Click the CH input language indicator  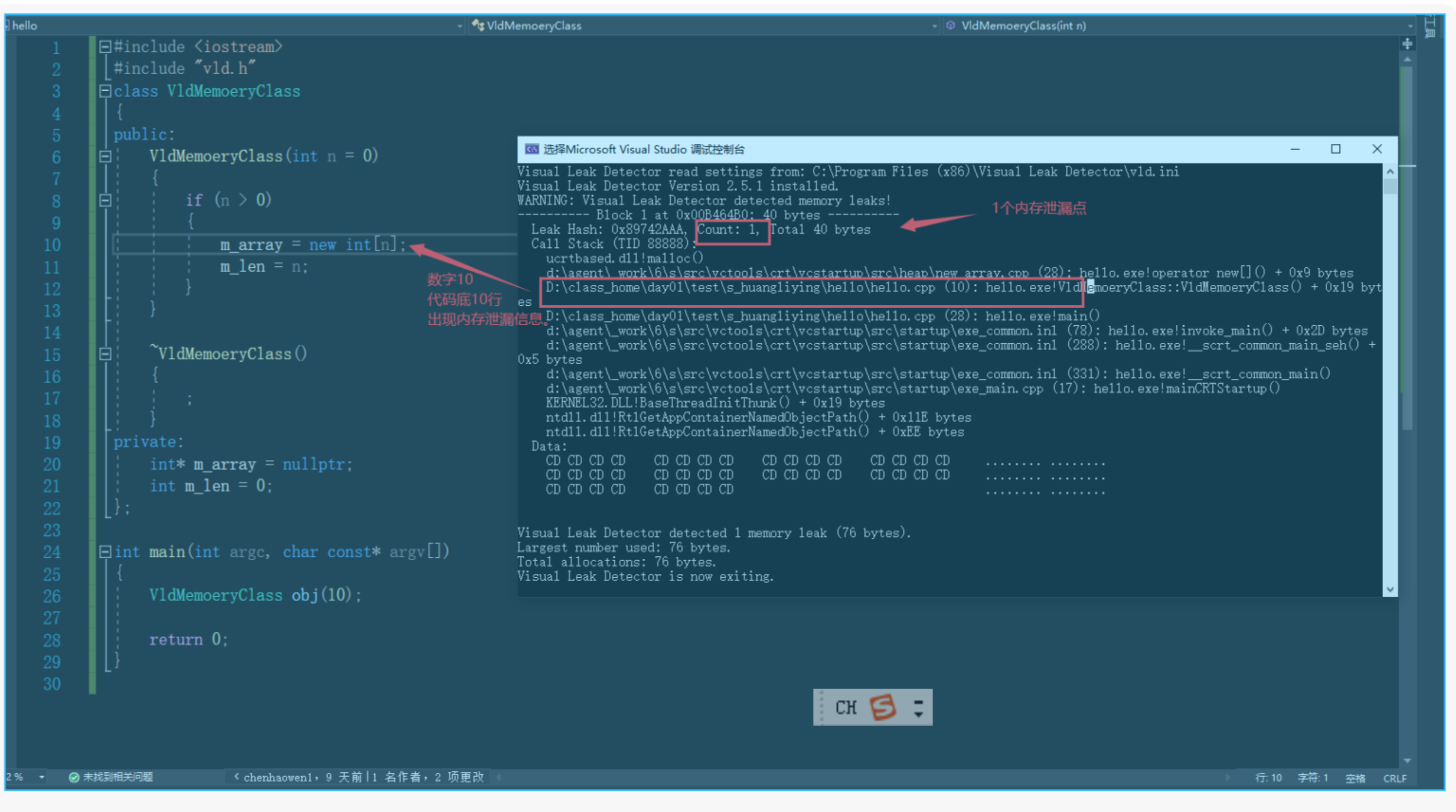click(x=846, y=707)
